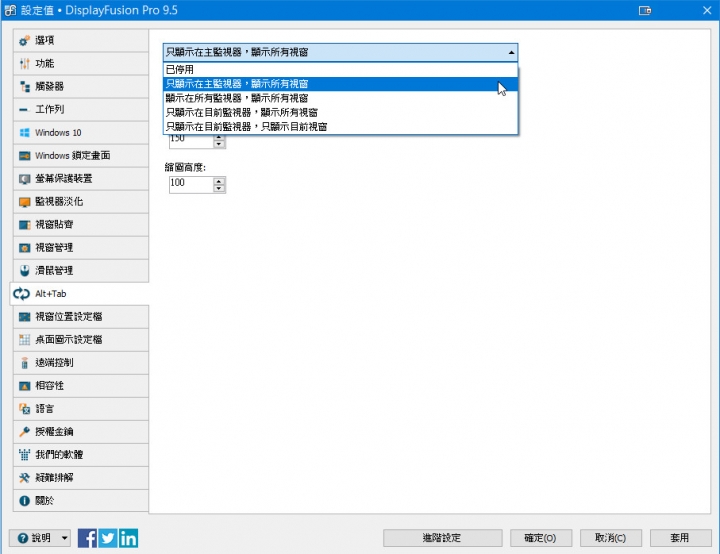The height and width of the screenshot is (554, 720).
Task: Confirm with the 確定(O) button
Action: [540, 538]
